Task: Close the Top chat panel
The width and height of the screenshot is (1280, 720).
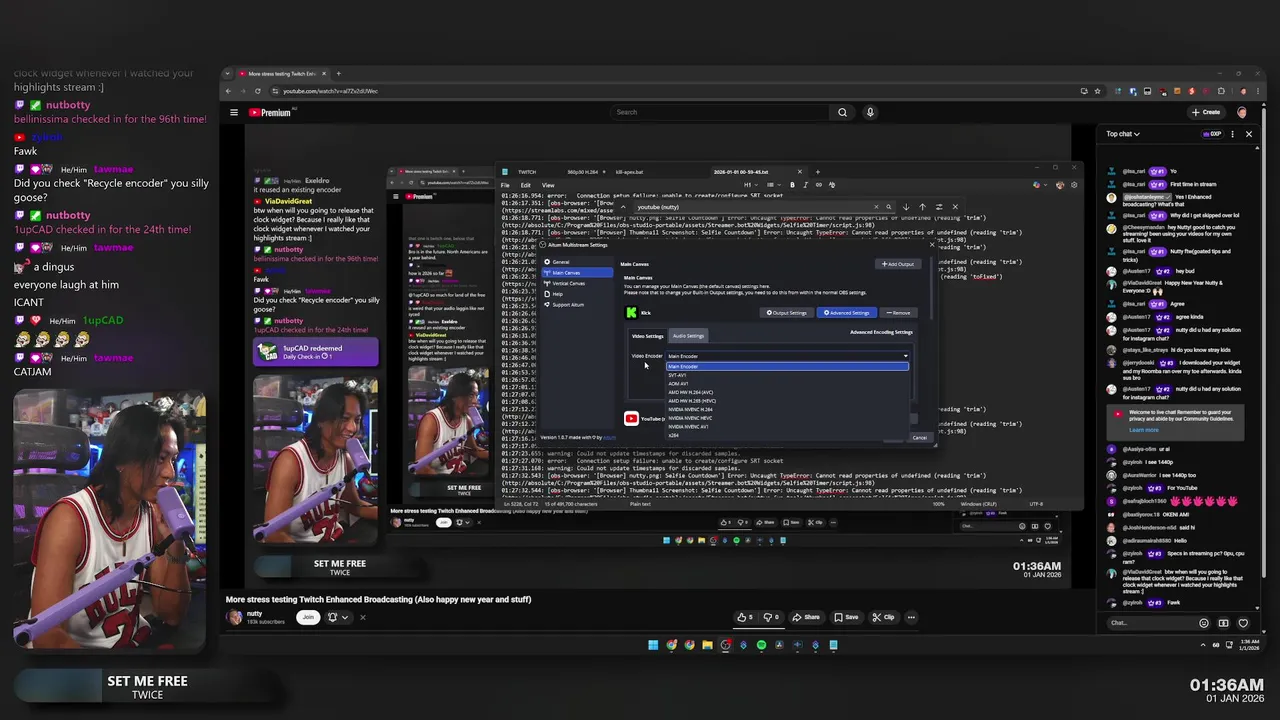Action: [x=1248, y=134]
